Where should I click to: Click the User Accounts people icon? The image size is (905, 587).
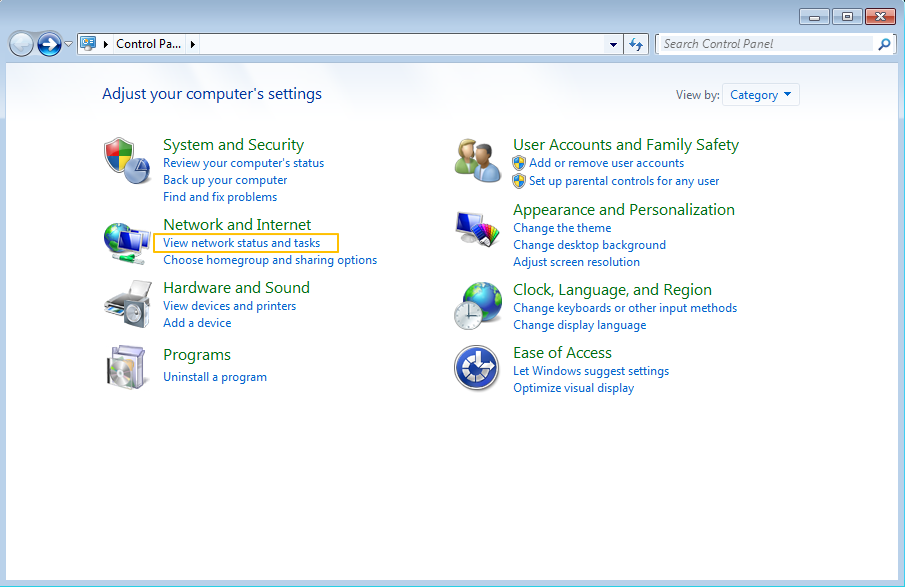point(477,161)
